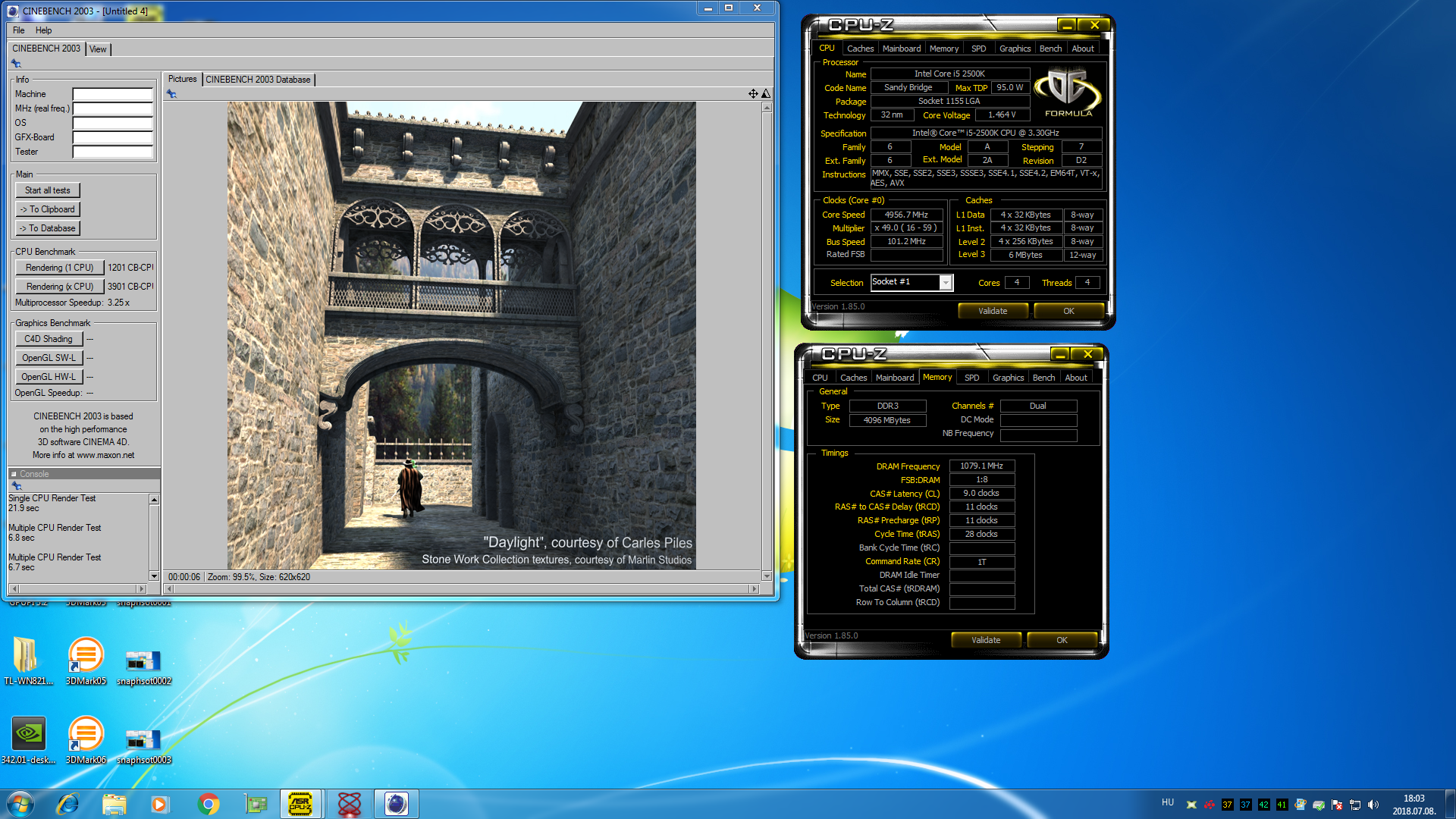Select the snaphsot0002 desktop file
The height and width of the screenshot is (819, 1456).
point(144,667)
